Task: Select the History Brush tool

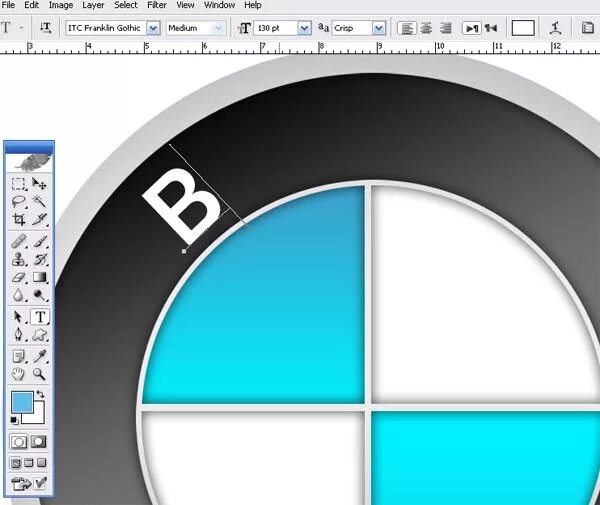Action: 39,259
